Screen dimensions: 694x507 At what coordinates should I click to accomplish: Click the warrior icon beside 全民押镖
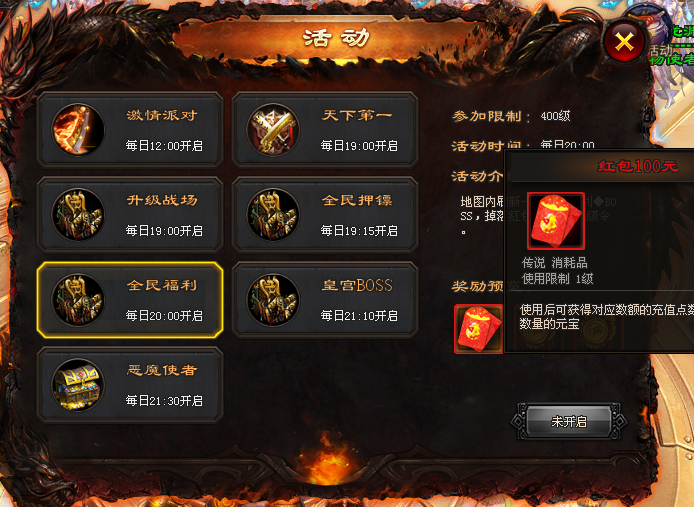273,215
